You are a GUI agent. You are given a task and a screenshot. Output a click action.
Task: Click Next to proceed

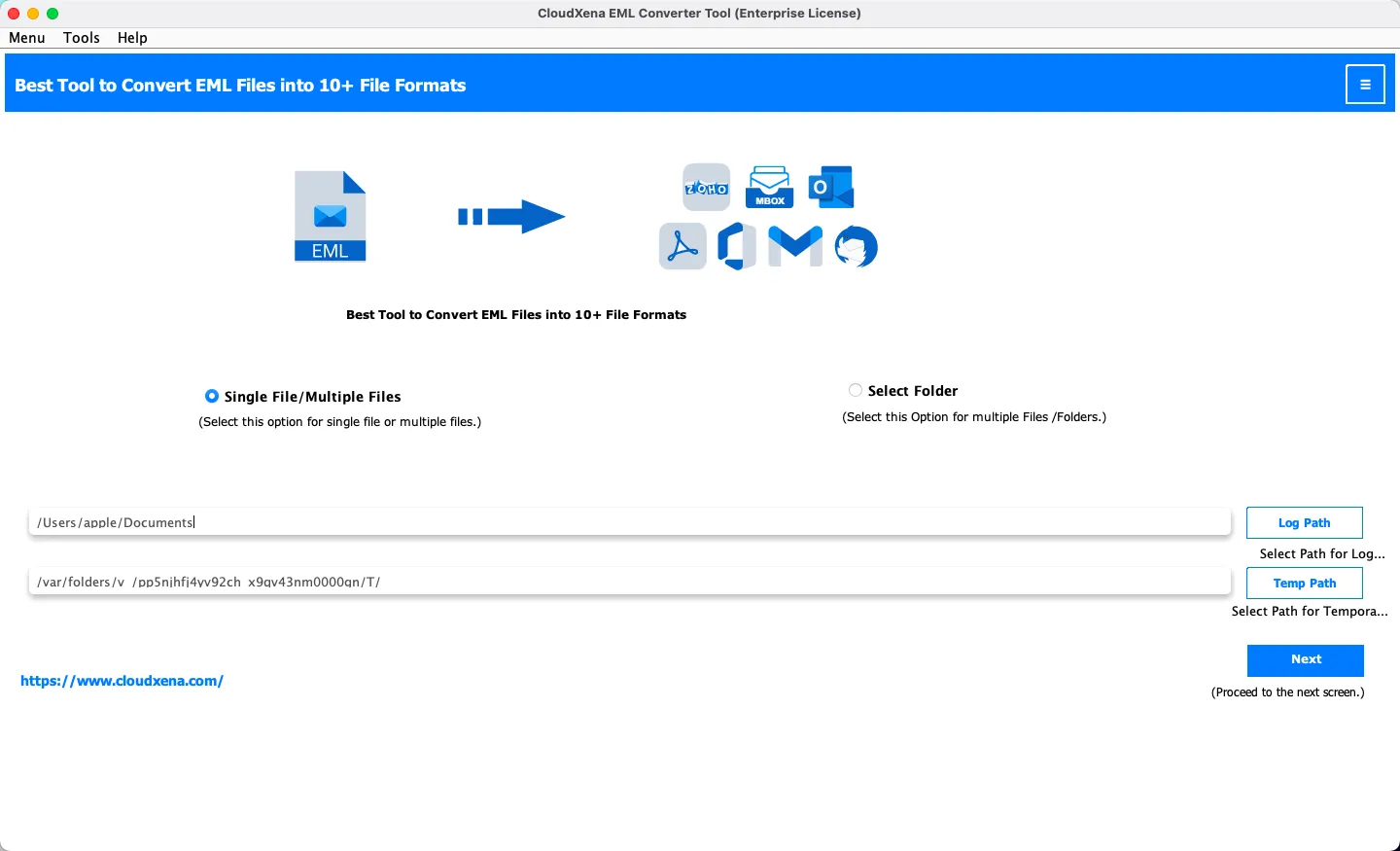(1305, 659)
